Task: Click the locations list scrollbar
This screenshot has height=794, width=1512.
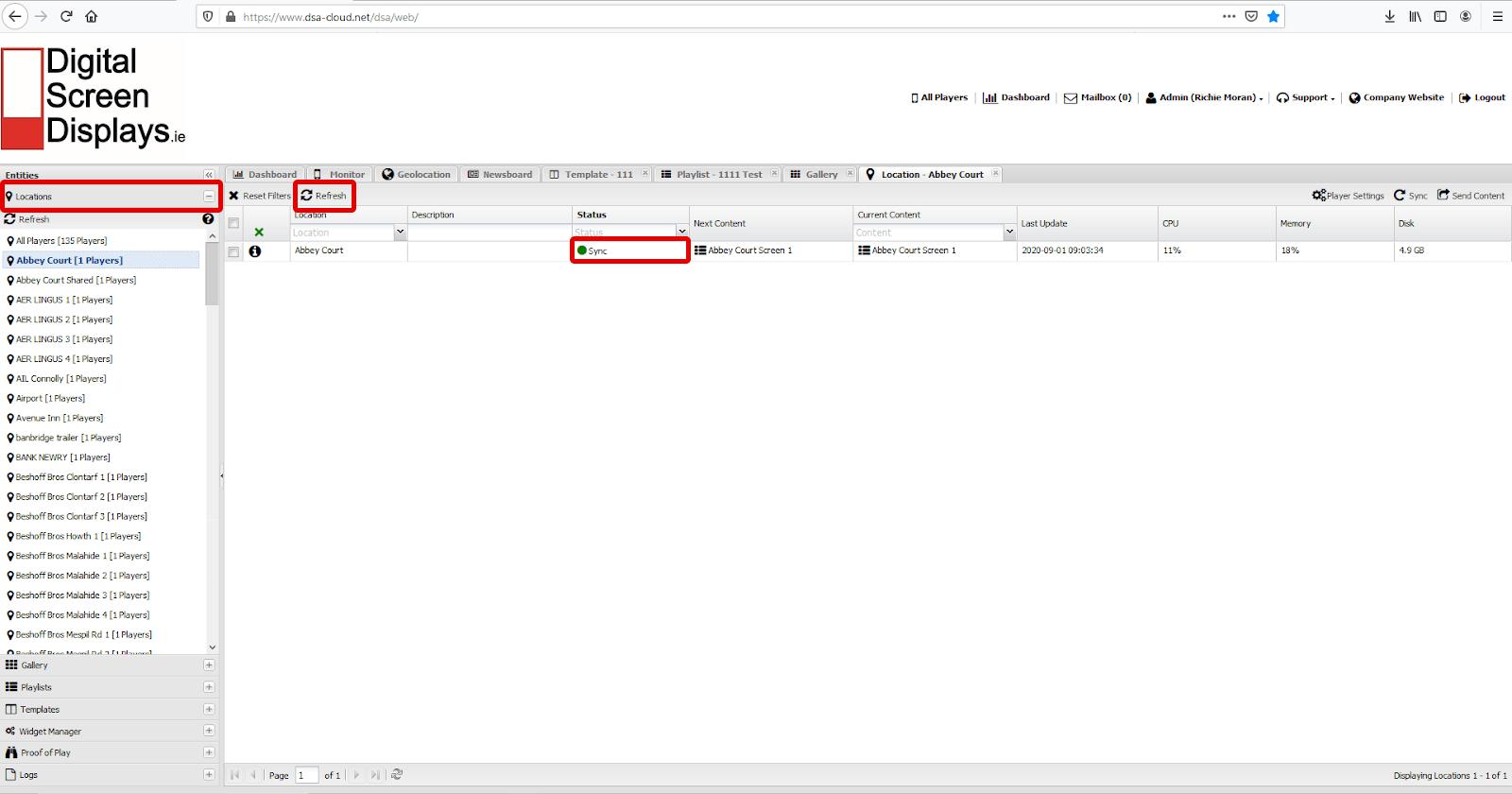Action: (x=212, y=274)
